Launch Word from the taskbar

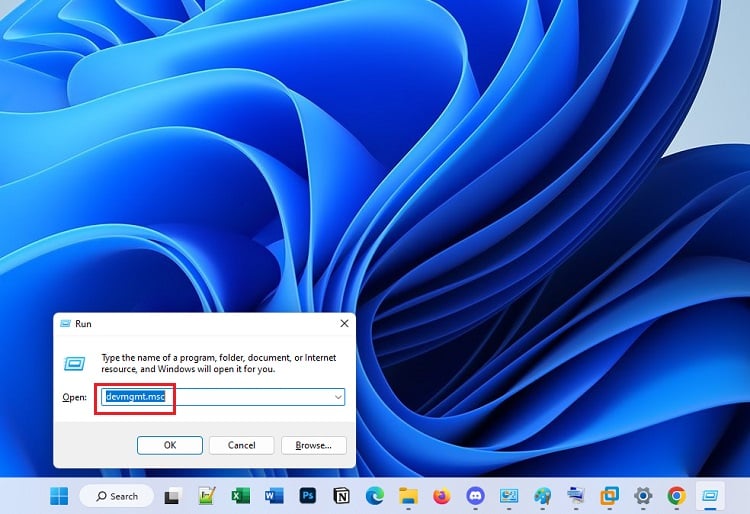274,496
